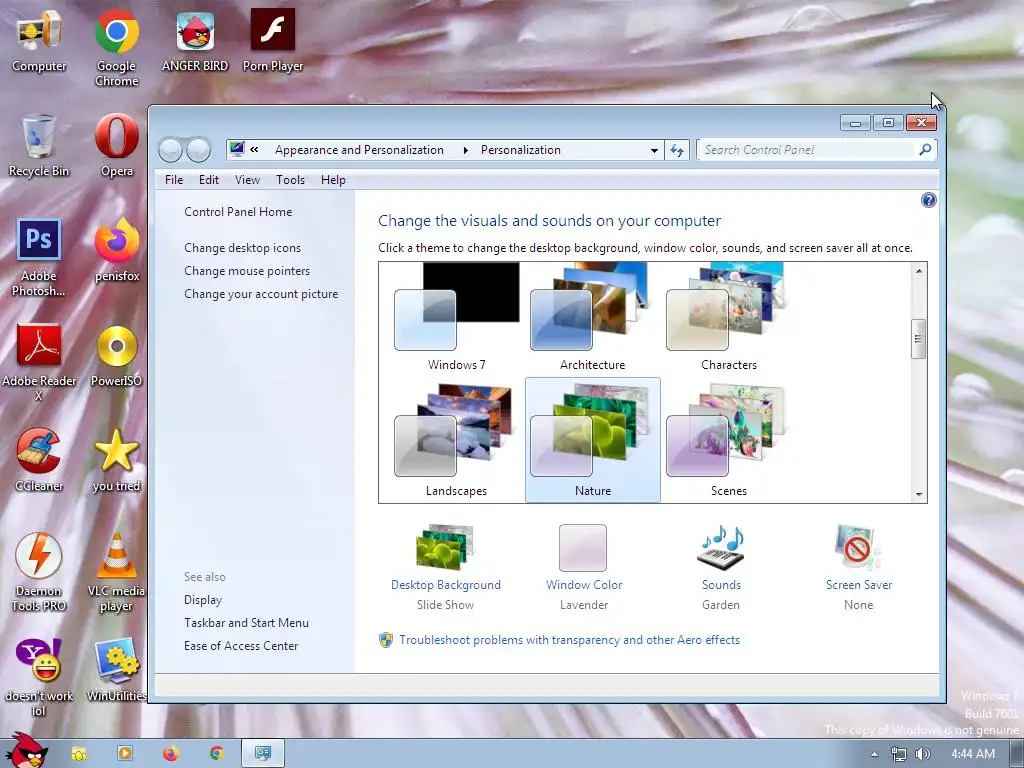This screenshot has height=768, width=1024.
Task: Click the network tray icon
Action: pyautogui.click(x=899, y=754)
